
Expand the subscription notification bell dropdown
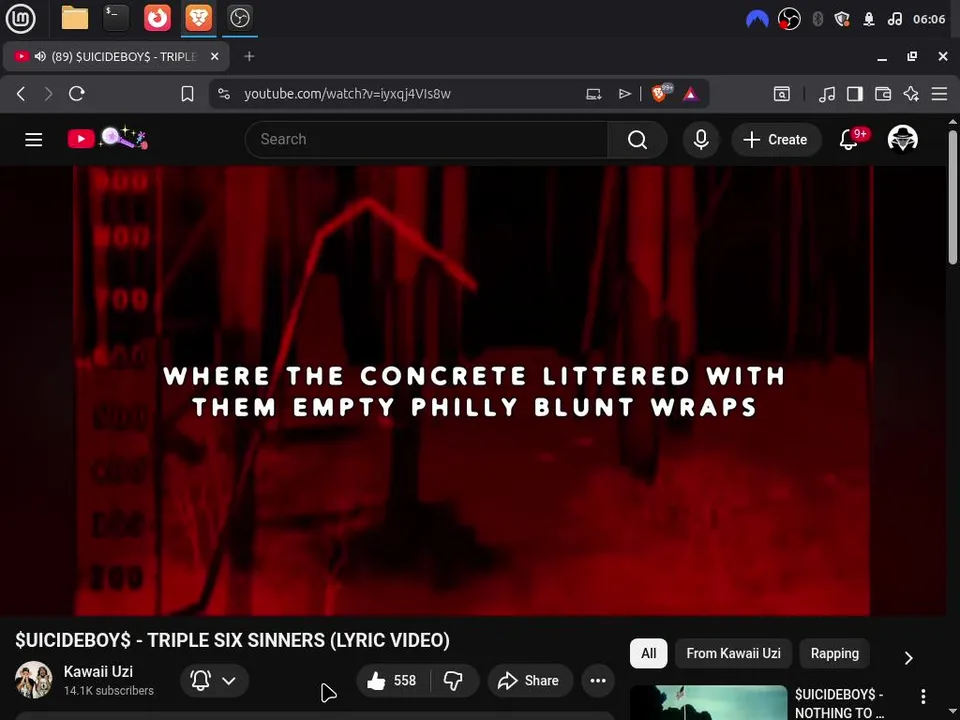click(214, 681)
